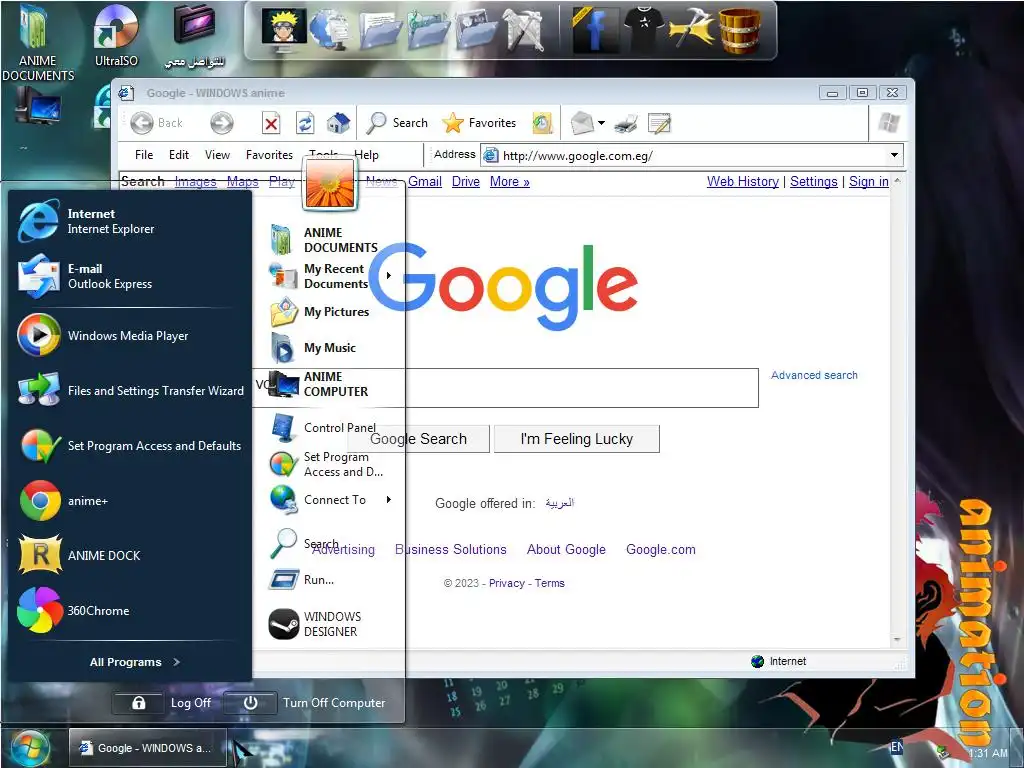The width and height of the screenshot is (1024, 768).
Task: Click Turn Off Computer button
Action: tap(306, 703)
